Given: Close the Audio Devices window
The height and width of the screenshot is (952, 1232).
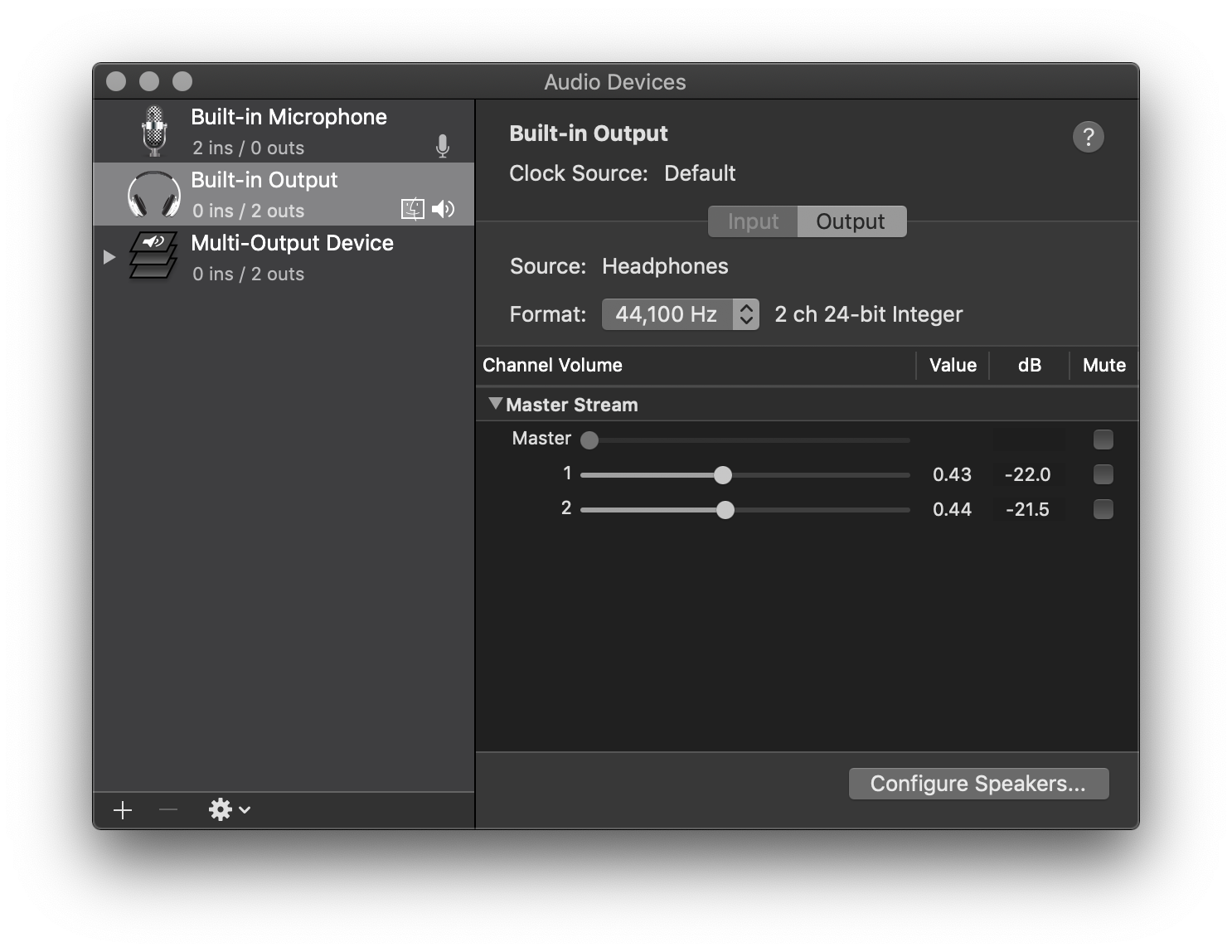Looking at the screenshot, I should tap(116, 81).
